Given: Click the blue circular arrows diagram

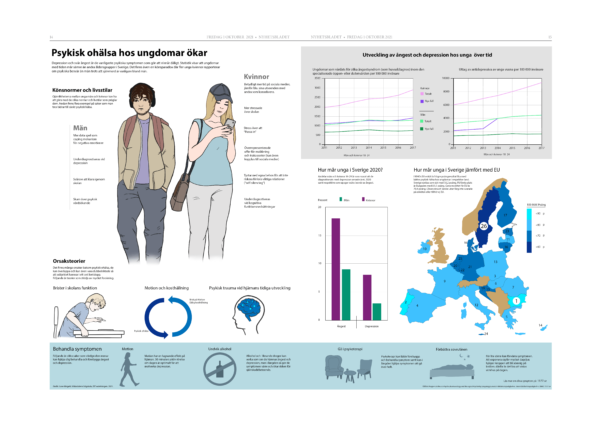Looking at the screenshot, I should coord(168,317).
